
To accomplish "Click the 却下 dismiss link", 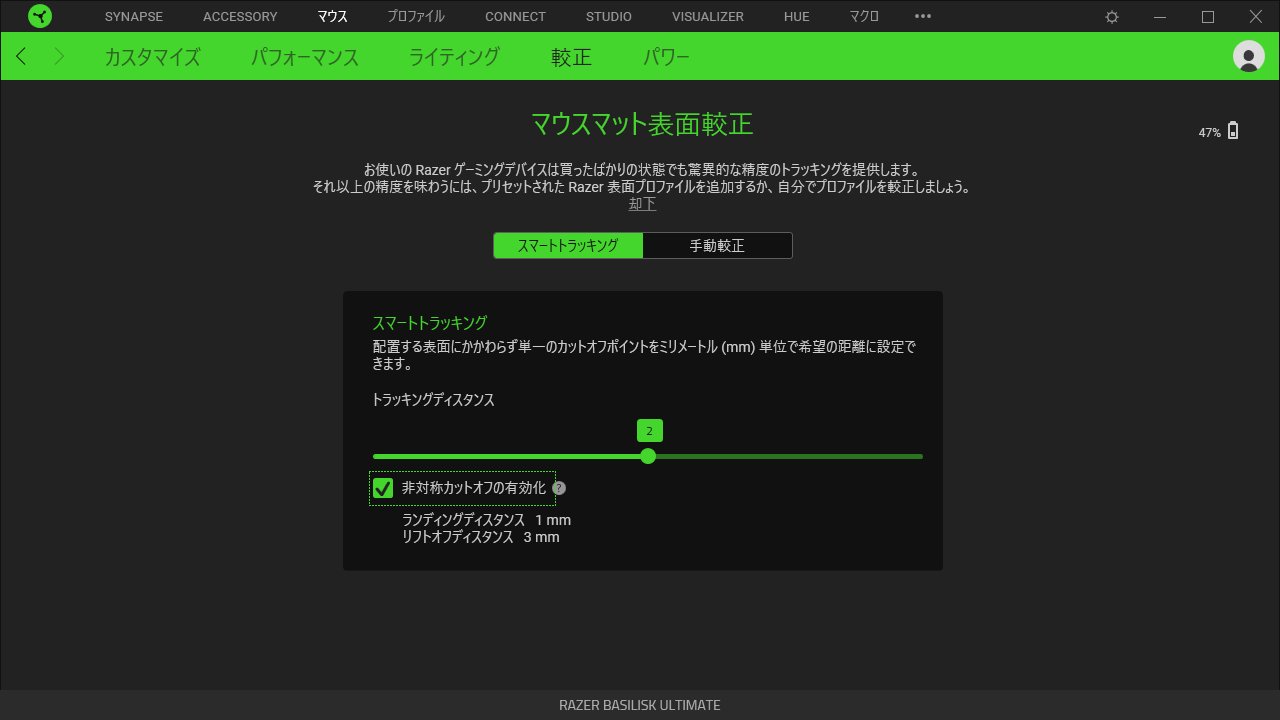I will (642, 204).
